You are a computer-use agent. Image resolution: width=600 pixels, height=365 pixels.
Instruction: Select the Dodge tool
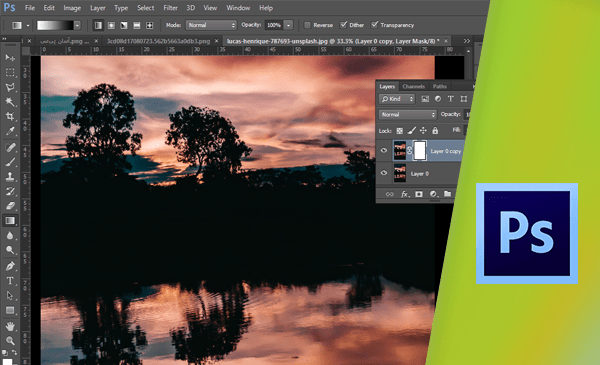coord(10,250)
